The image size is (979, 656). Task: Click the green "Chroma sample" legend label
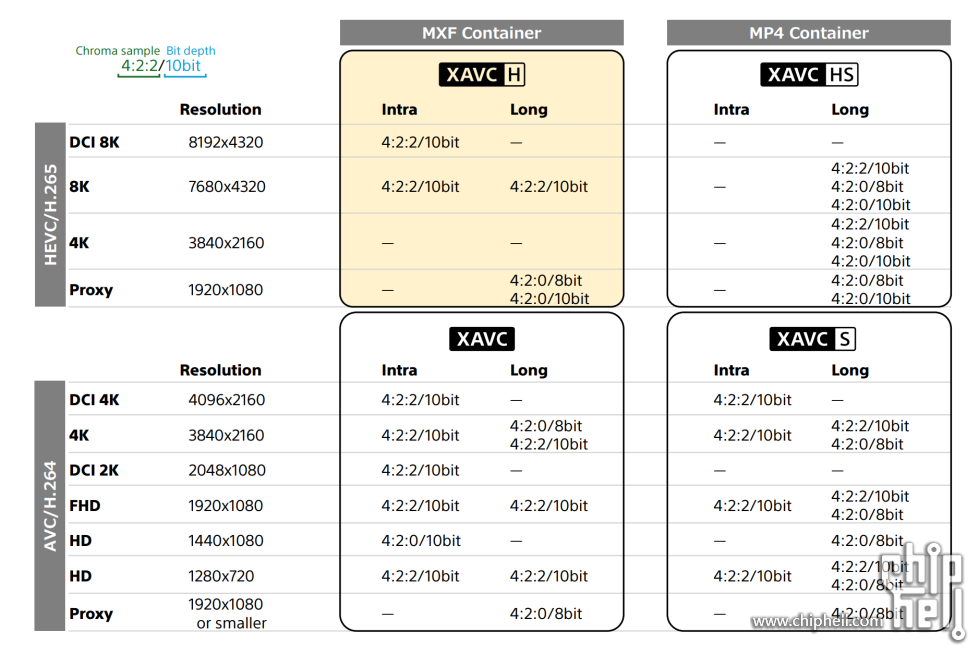pyautogui.click(x=117, y=51)
